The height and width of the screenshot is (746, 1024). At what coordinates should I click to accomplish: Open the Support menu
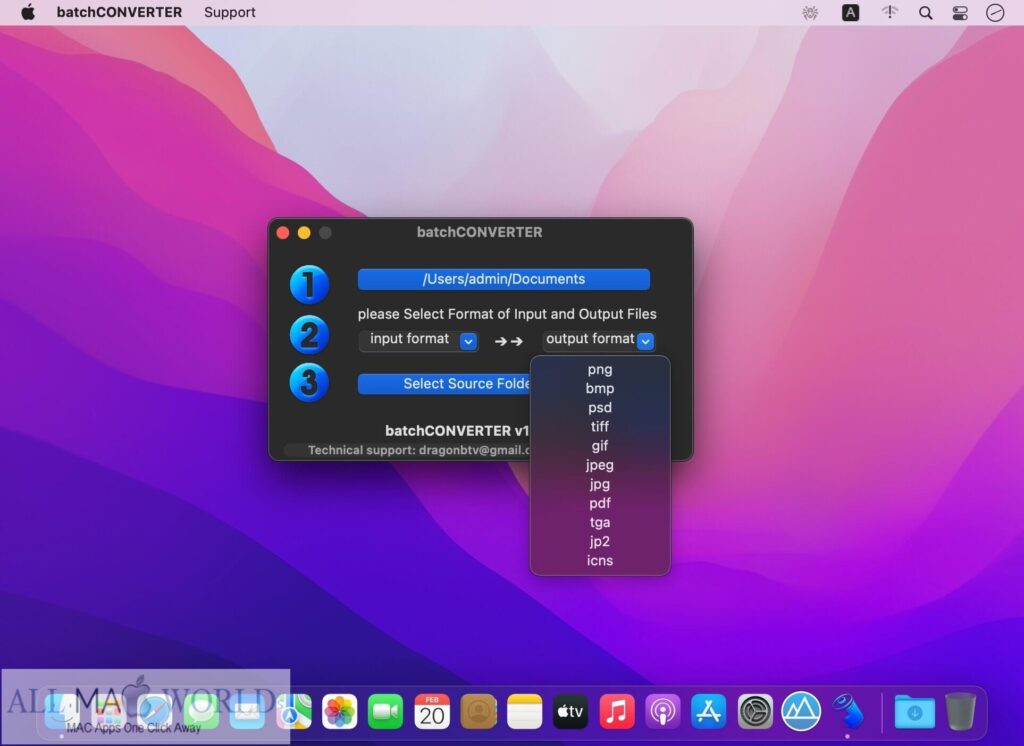click(x=229, y=12)
